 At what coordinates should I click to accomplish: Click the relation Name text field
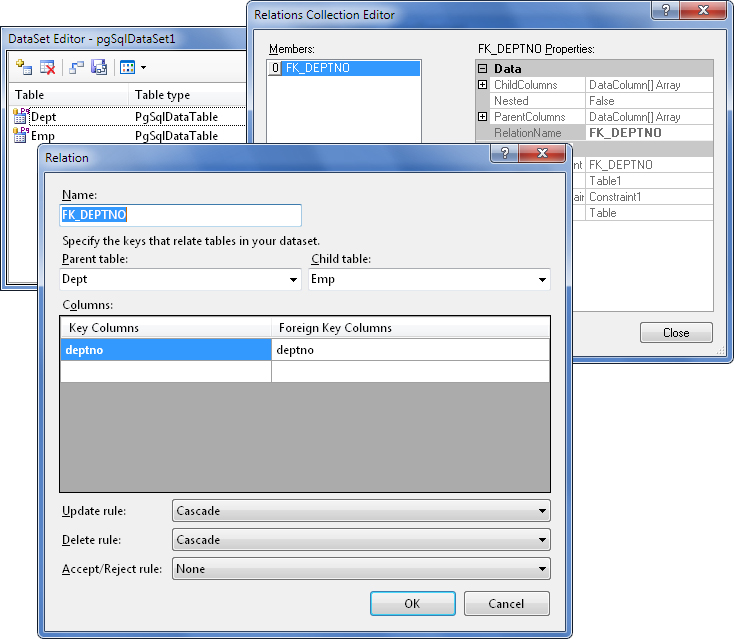tap(180, 215)
